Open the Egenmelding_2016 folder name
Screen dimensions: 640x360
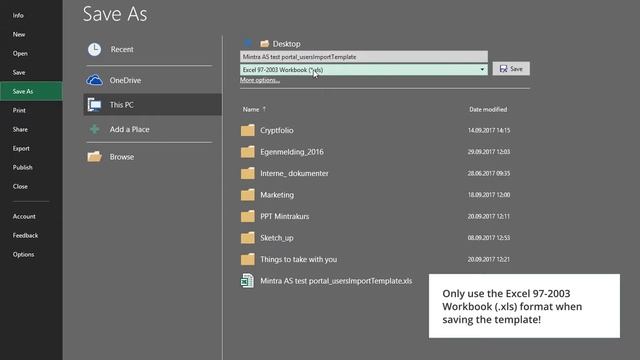click(292, 152)
